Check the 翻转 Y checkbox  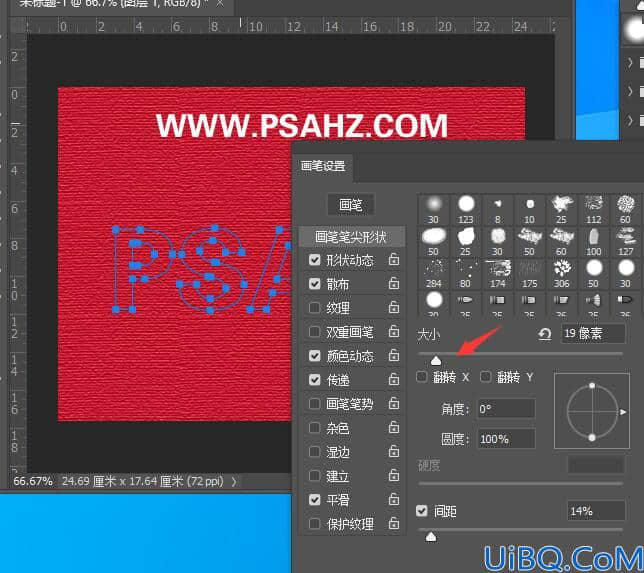point(486,377)
